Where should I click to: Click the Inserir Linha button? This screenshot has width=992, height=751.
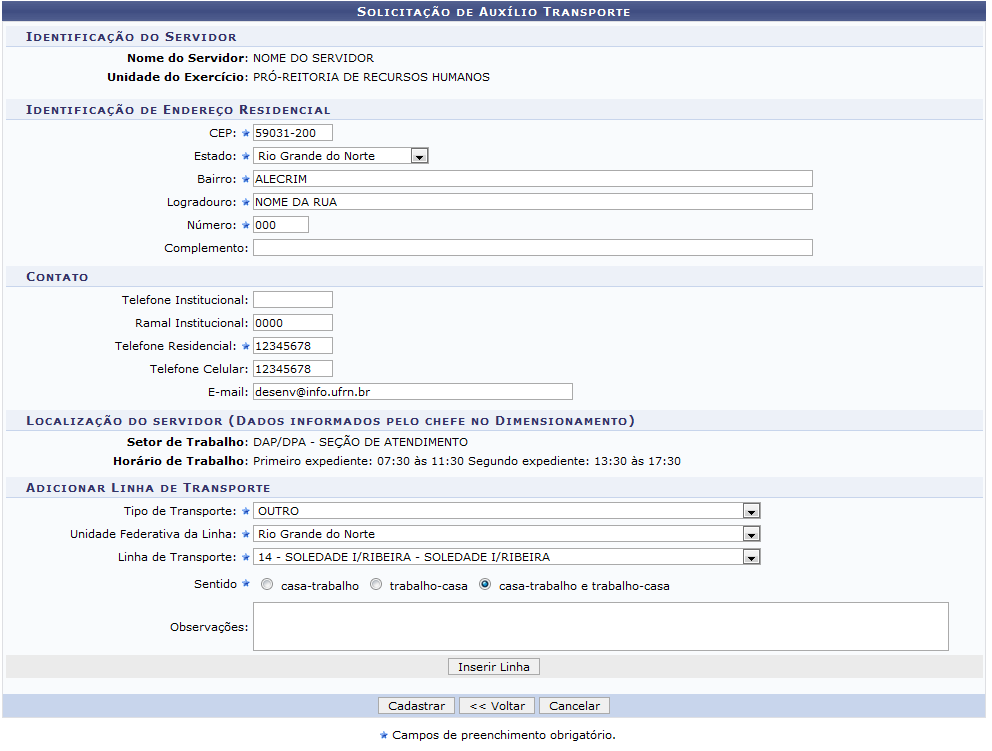pos(494,667)
